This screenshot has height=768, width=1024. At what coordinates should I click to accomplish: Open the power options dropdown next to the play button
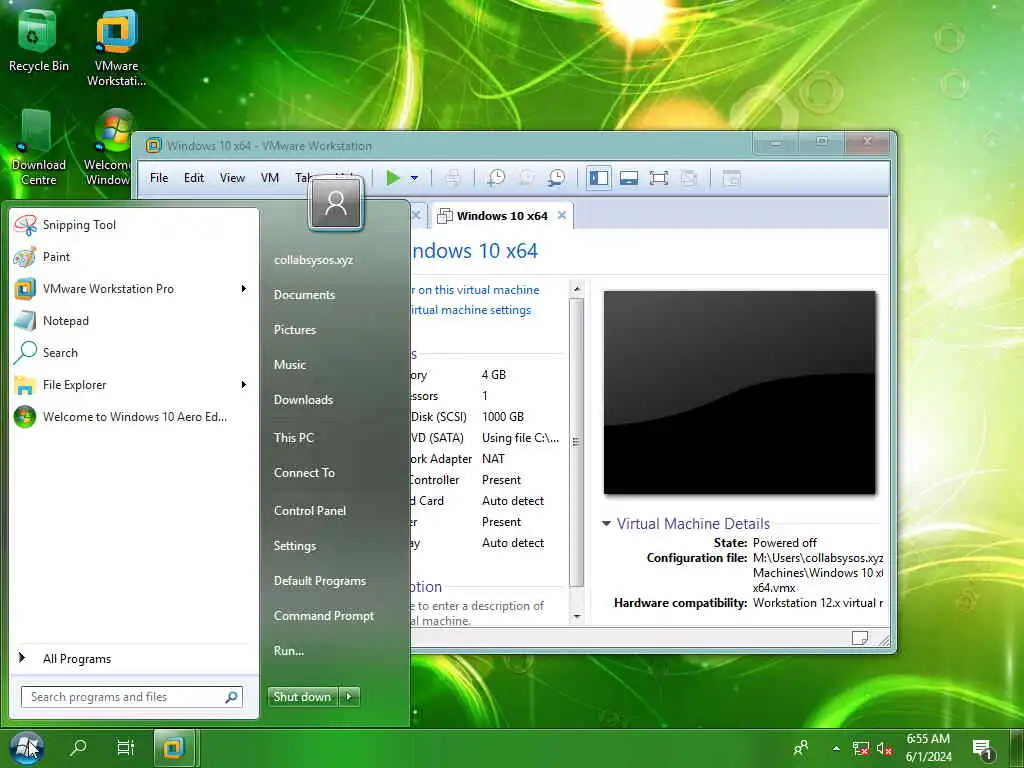(x=414, y=178)
